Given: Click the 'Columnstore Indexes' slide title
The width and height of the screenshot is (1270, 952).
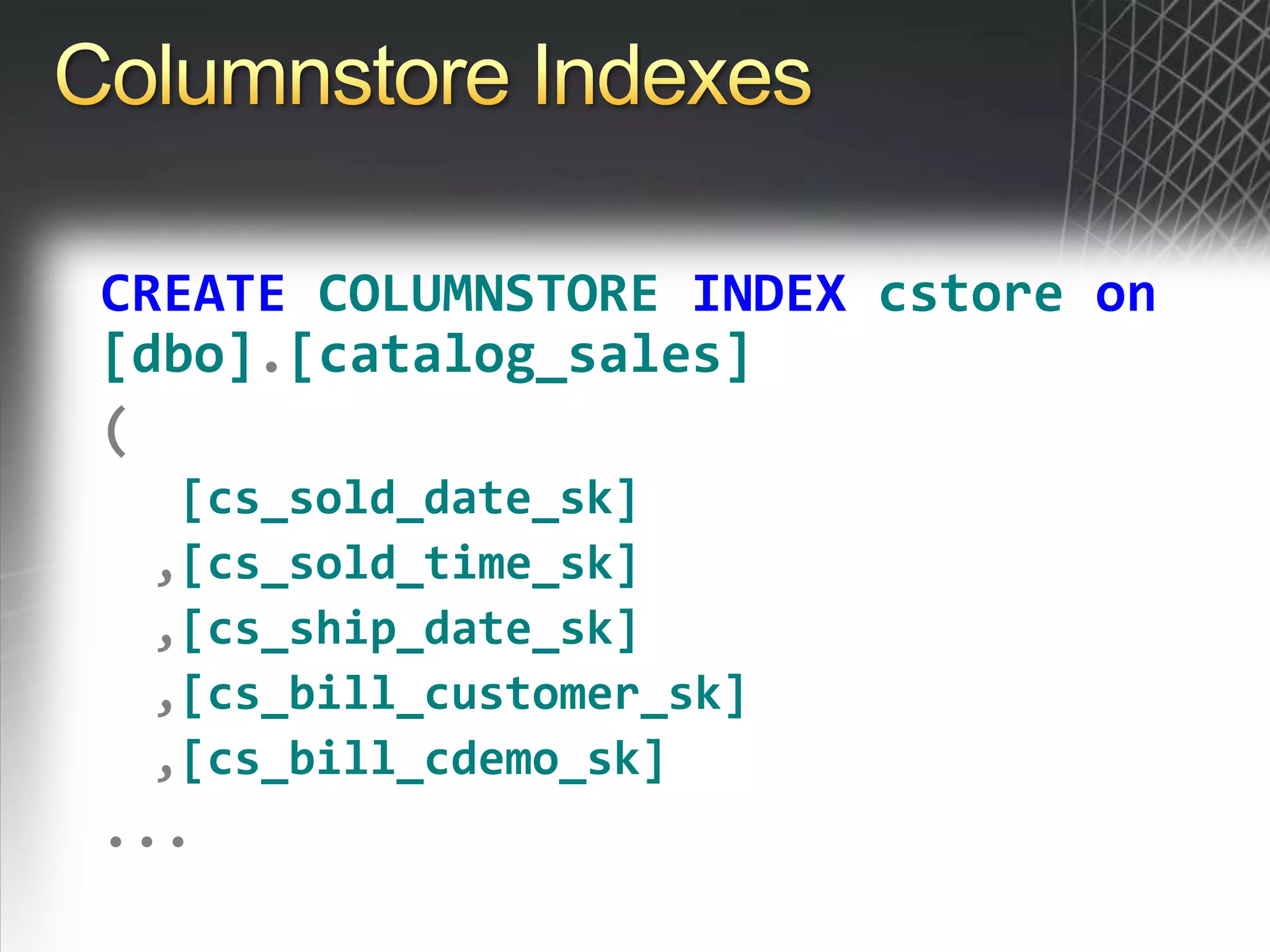Looking at the screenshot, I should pos(433,77).
